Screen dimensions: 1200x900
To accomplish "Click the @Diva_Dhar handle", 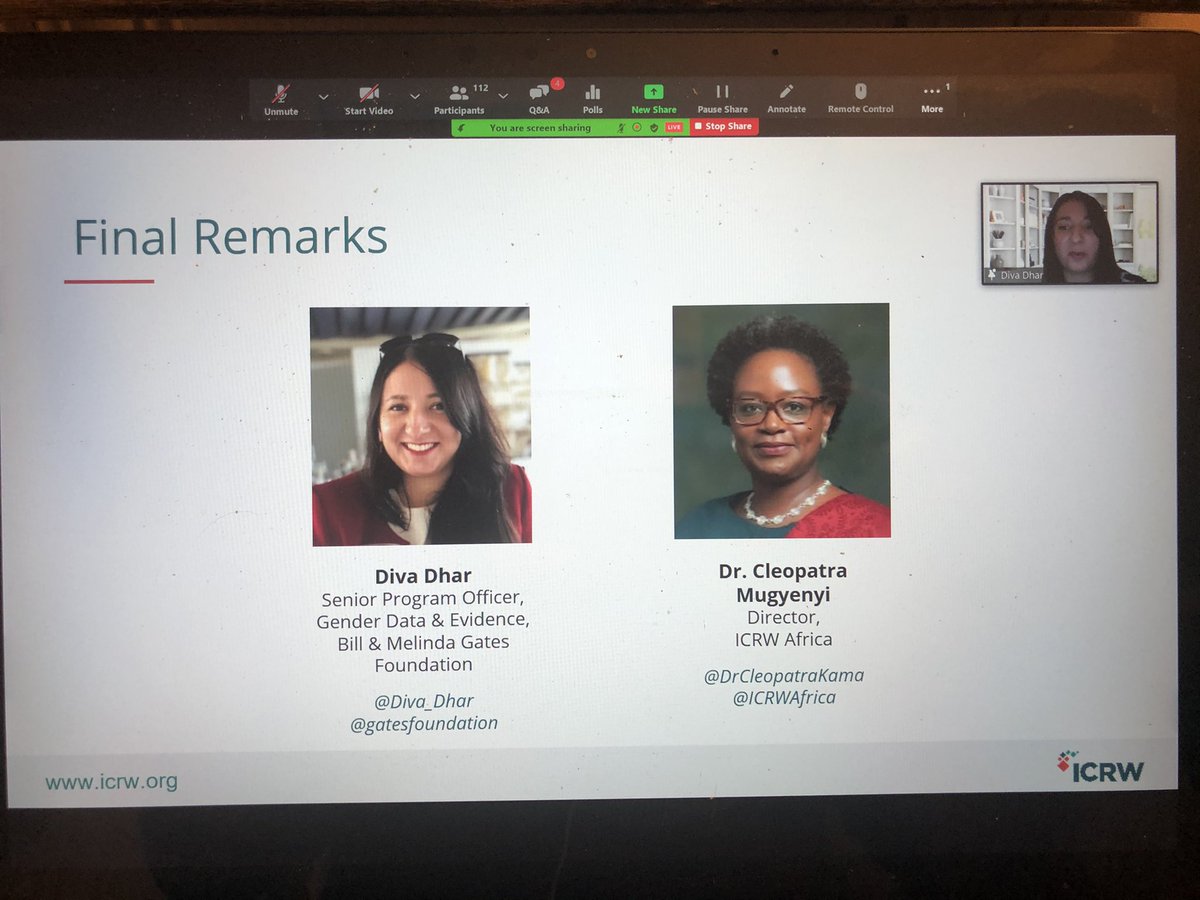I will [424, 701].
